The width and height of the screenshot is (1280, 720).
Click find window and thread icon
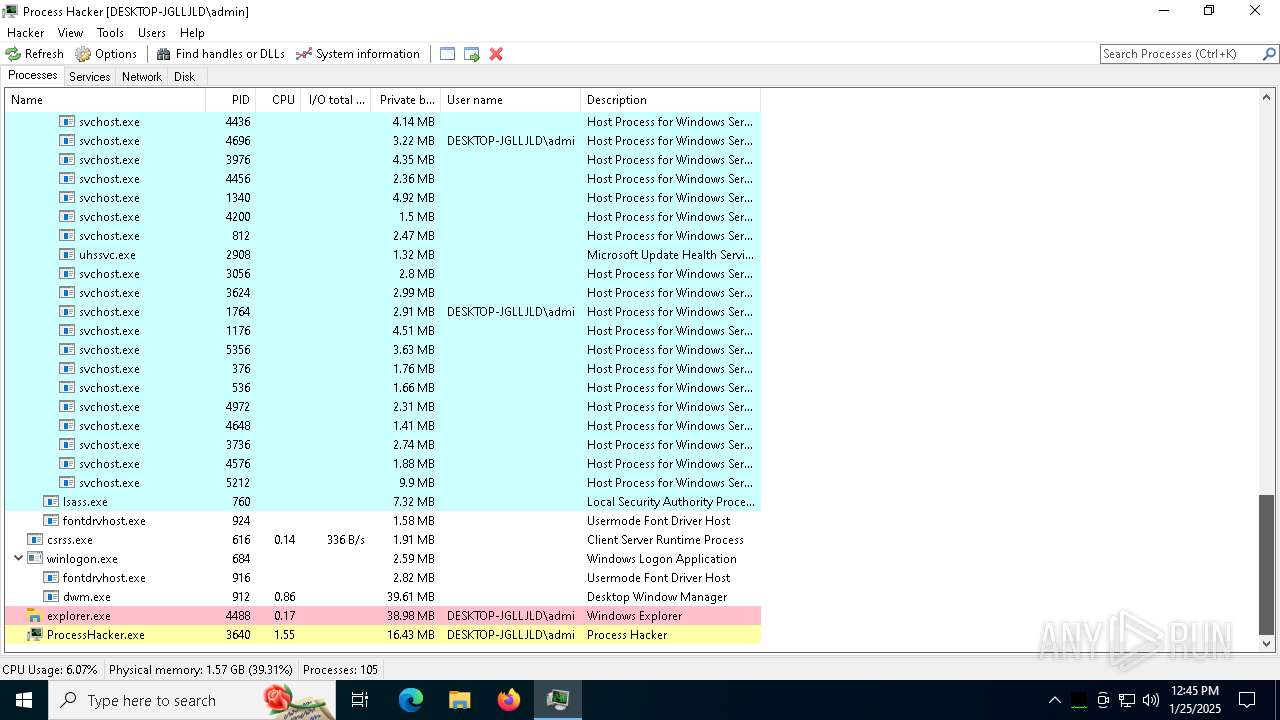tap(471, 54)
